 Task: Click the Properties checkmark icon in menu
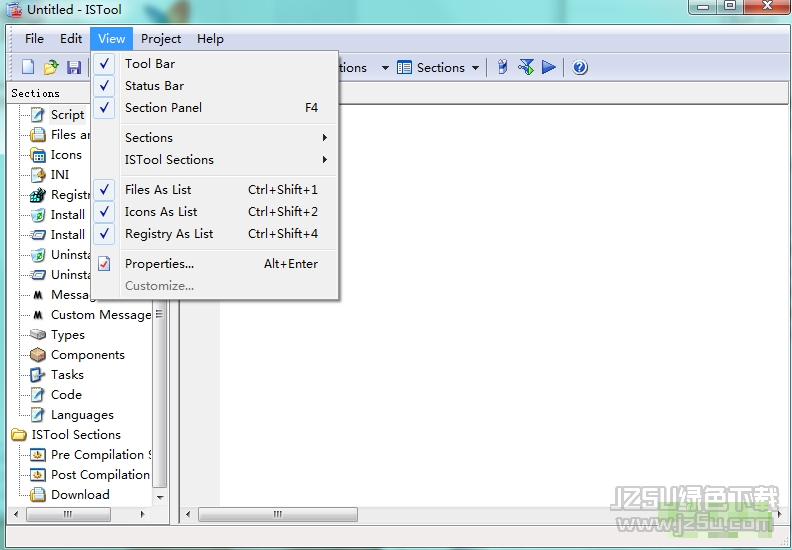(104, 264)
